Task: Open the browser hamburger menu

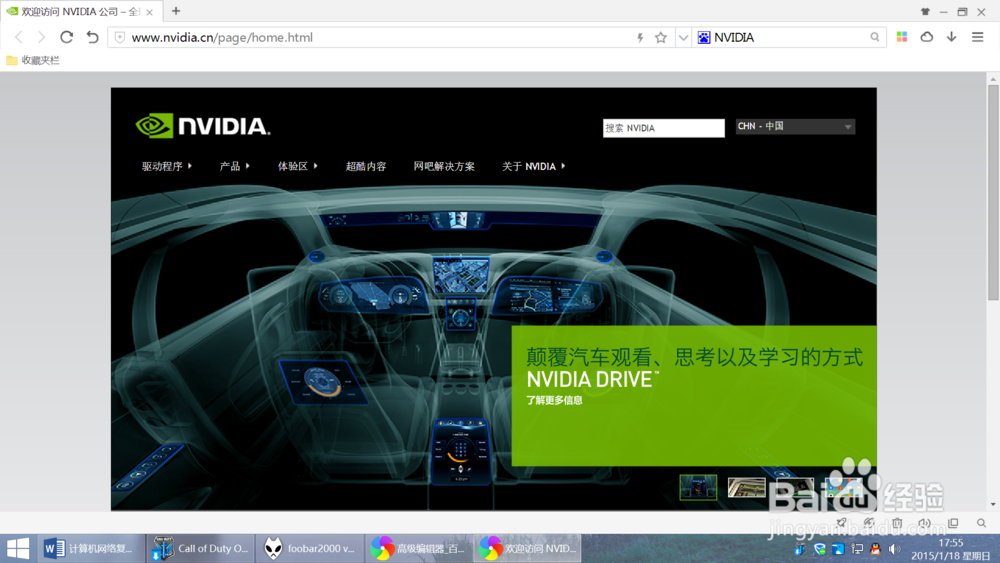Action: coord(978,37)
